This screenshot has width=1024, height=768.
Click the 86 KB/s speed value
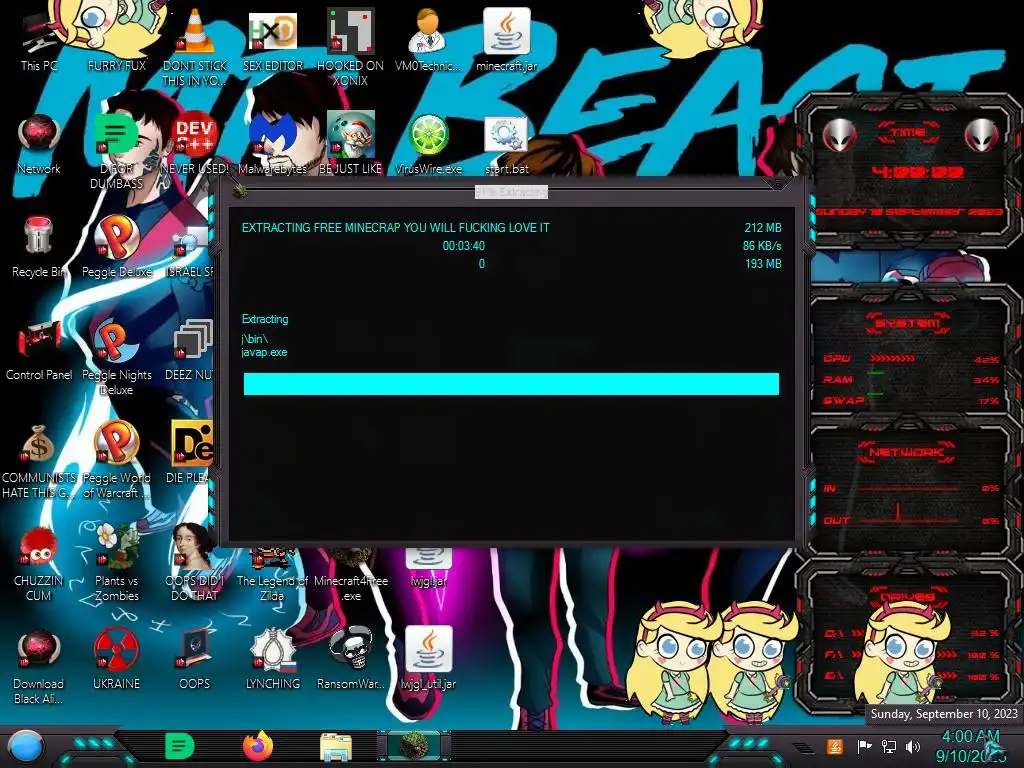click(761, 246)
